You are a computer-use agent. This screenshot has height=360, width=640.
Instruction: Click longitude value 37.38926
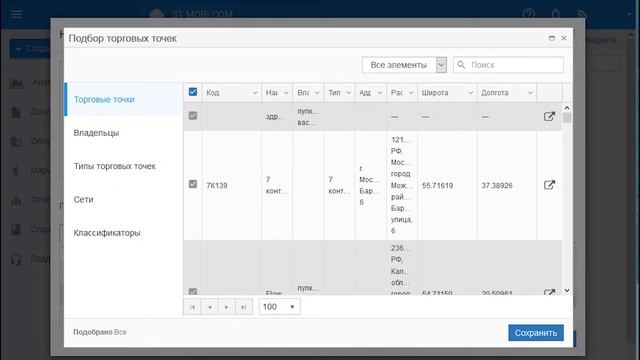click(x=497, y=185)
